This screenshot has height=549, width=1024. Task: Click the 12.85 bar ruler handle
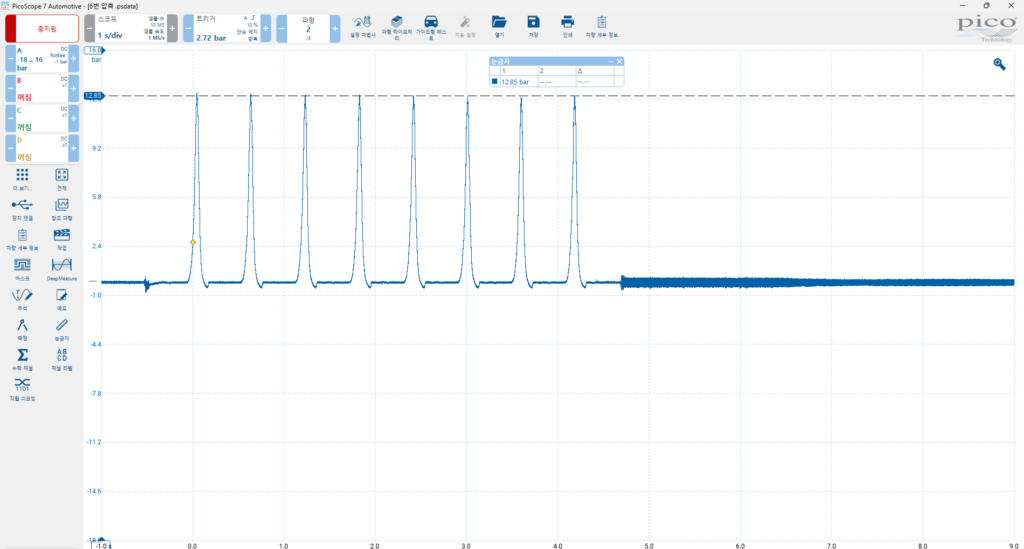tap(94, 96)
